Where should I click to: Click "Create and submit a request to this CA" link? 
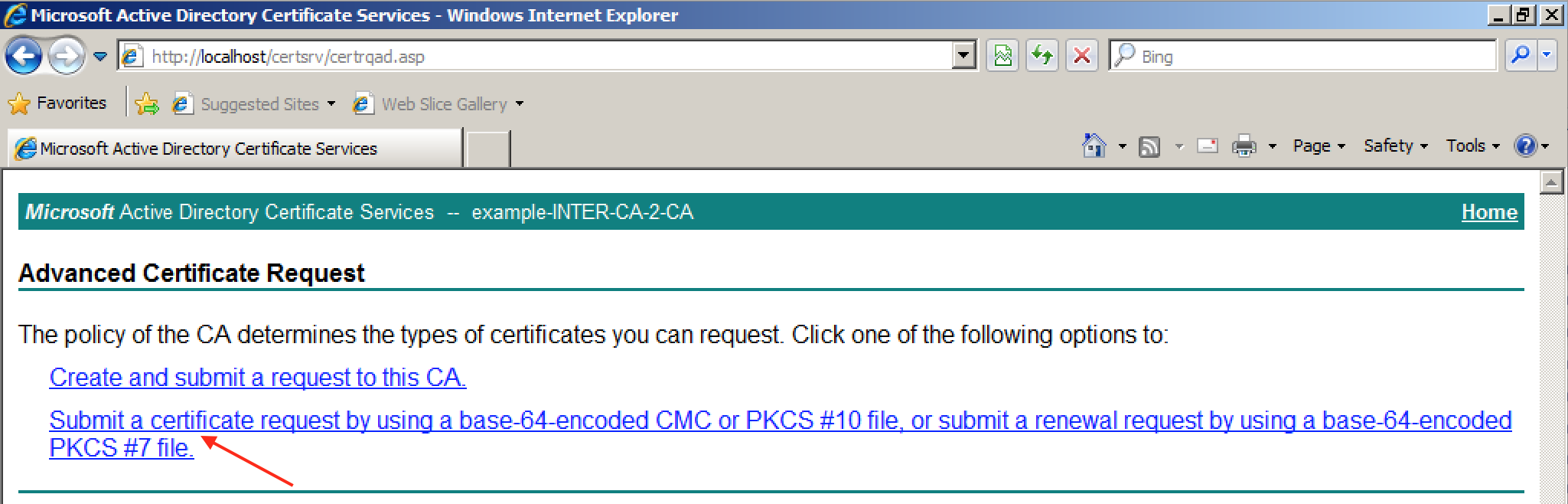coord(257,378)
